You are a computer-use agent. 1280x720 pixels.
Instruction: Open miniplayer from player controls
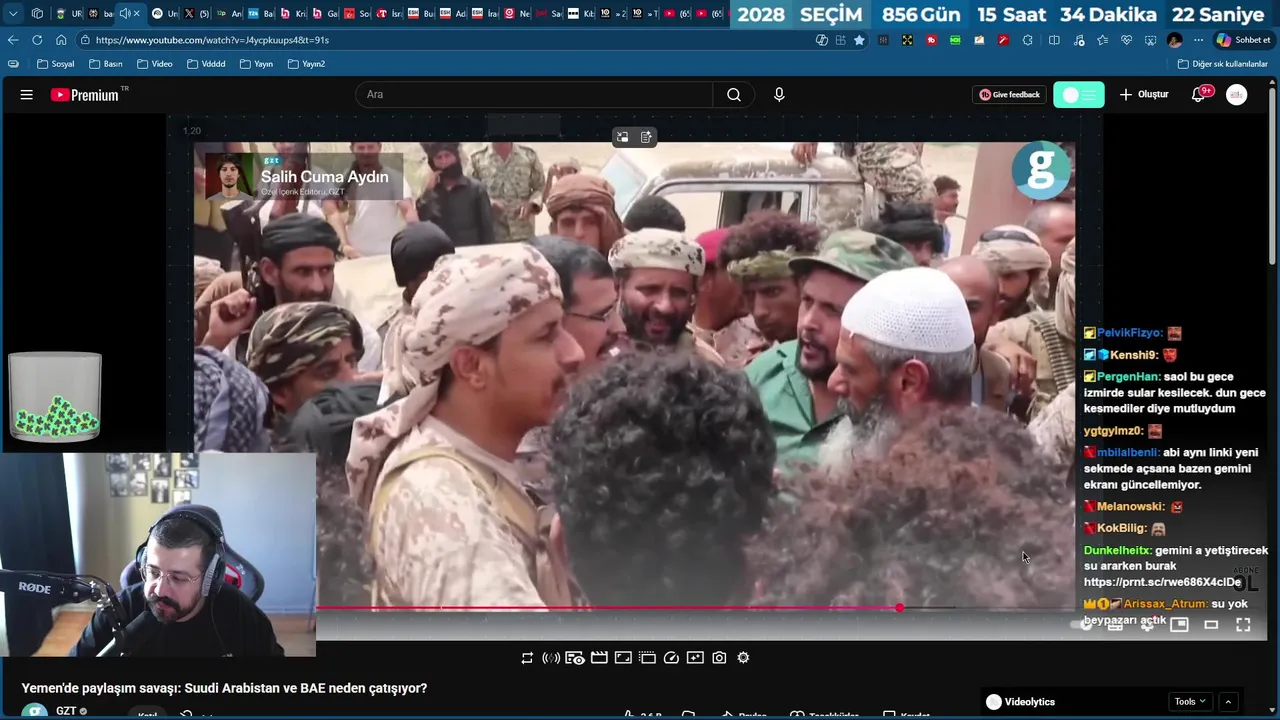tap(1179, 624)
